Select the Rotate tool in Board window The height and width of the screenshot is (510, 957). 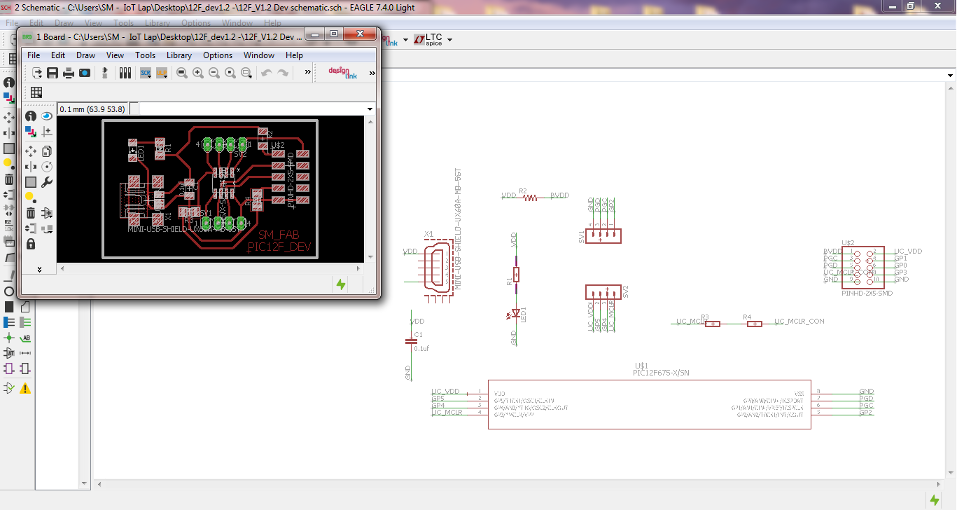click(x=46, y=167)
